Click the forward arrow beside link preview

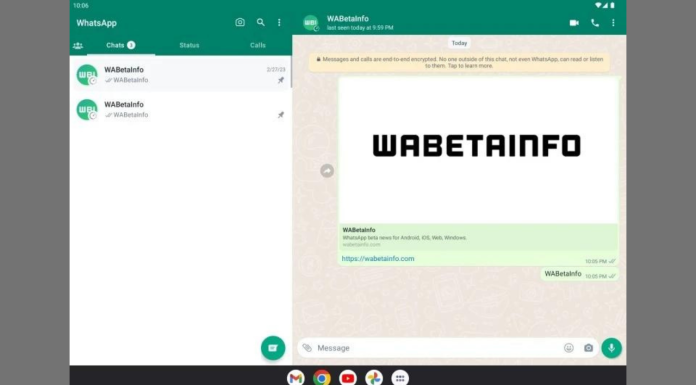(327, 171)
